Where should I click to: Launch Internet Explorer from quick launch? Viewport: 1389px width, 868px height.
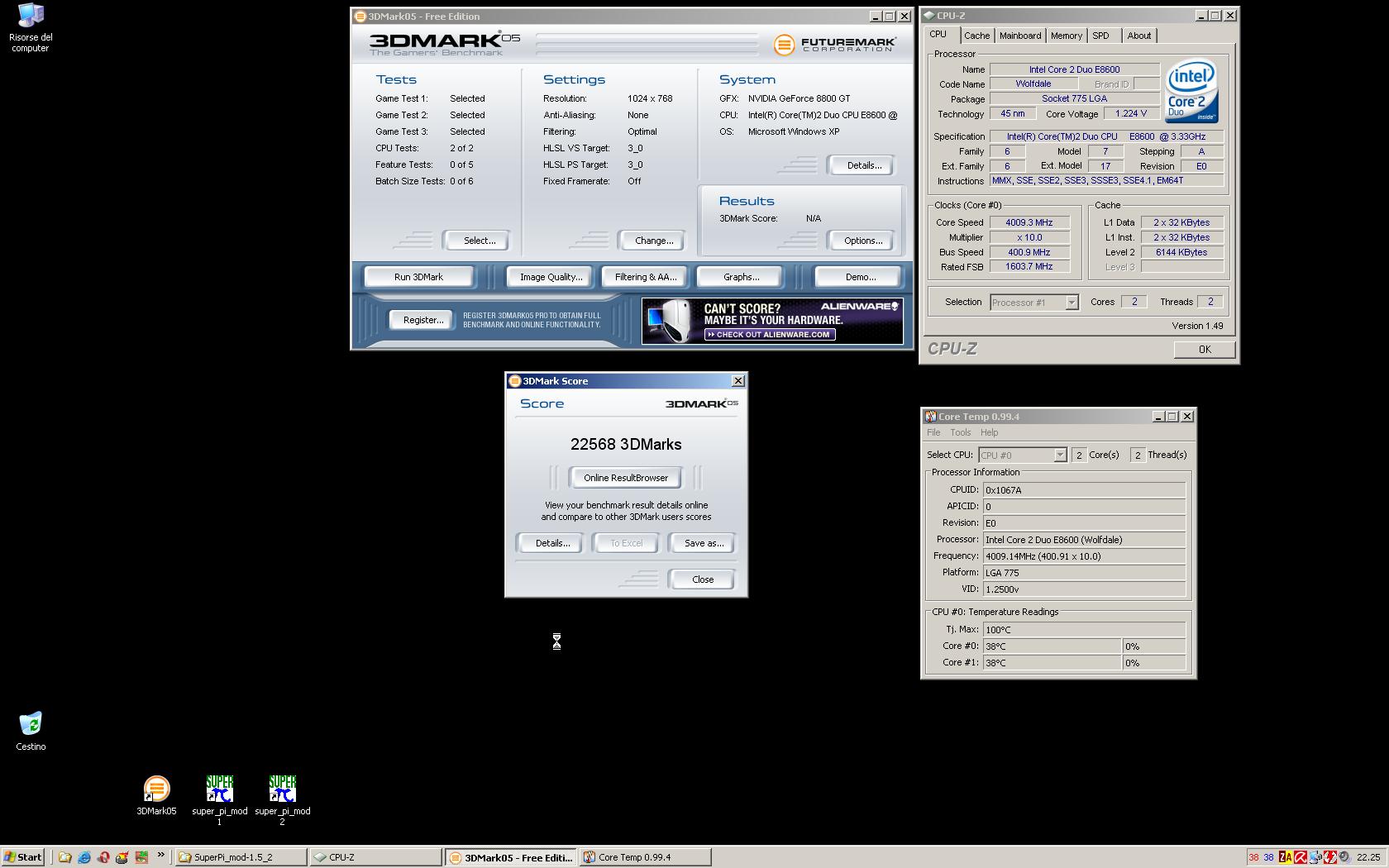(84, 857)
